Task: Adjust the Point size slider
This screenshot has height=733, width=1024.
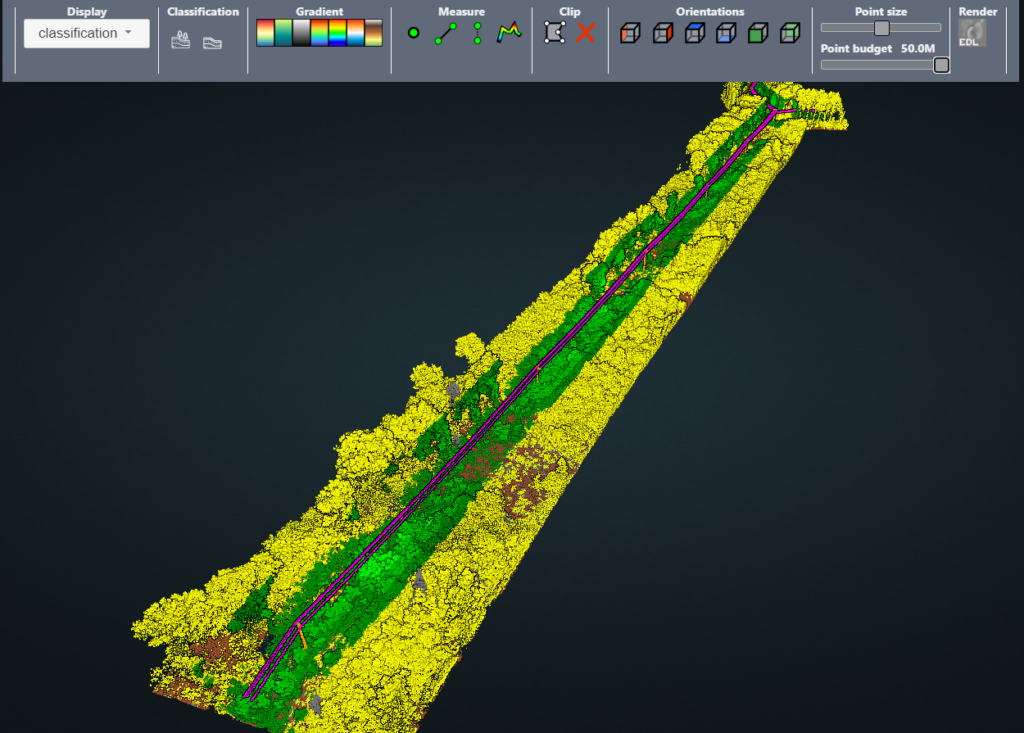Action: click(x=880, y=28)
